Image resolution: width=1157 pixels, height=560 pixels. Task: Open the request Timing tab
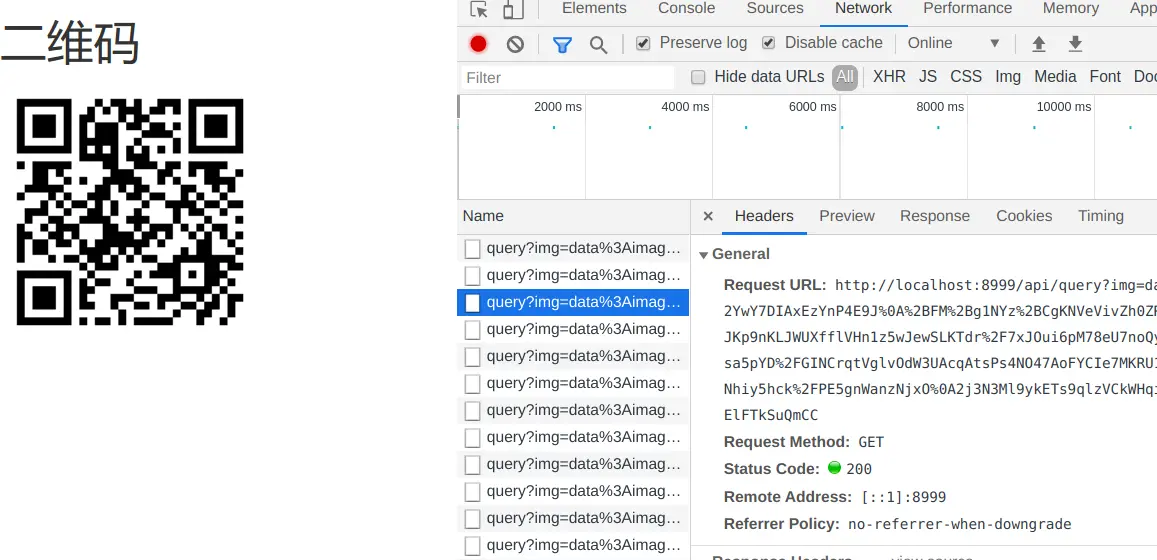pos(1101,216)
